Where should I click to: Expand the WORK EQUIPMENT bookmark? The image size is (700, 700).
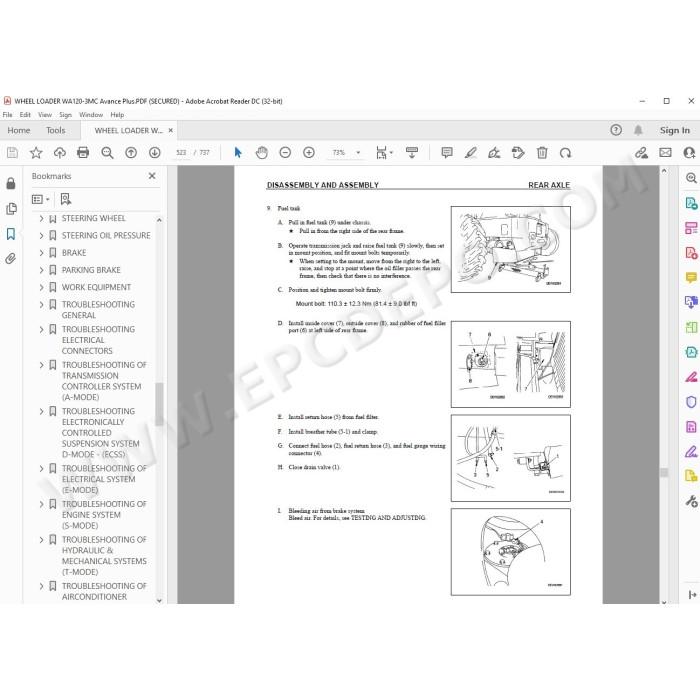point(41,287)
